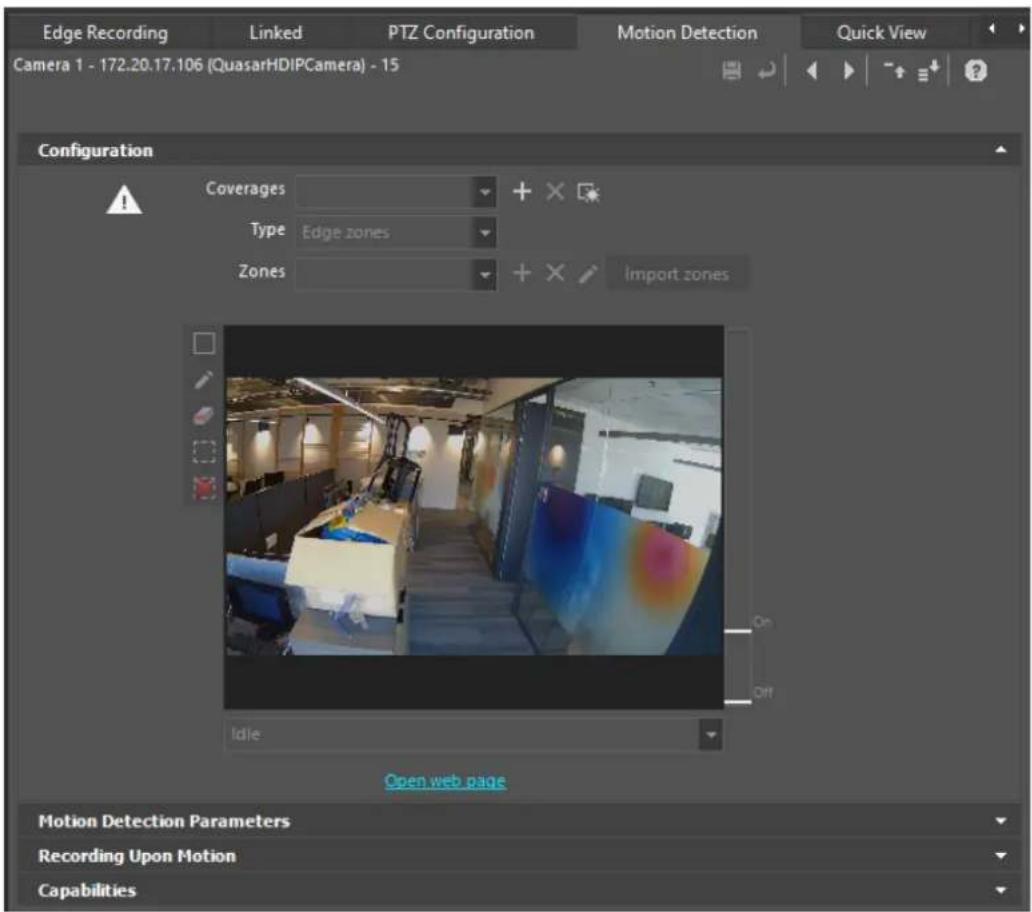
Task: Remove the zone with the X icon
Action: [555, 273]
